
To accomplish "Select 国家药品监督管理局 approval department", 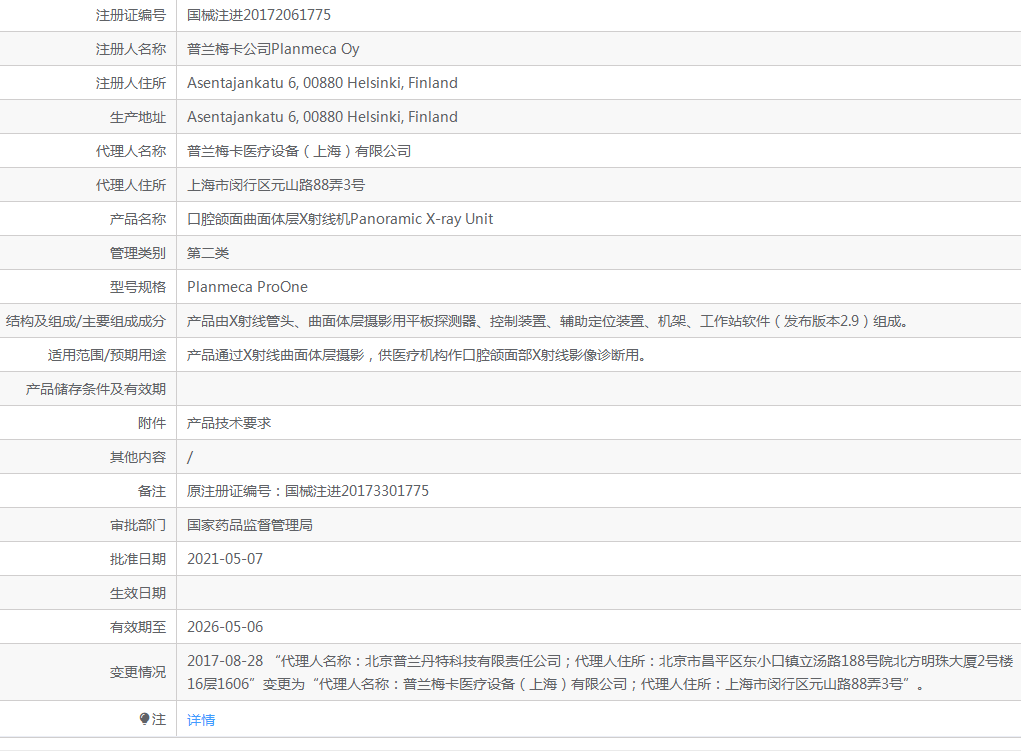I will 250,525.
